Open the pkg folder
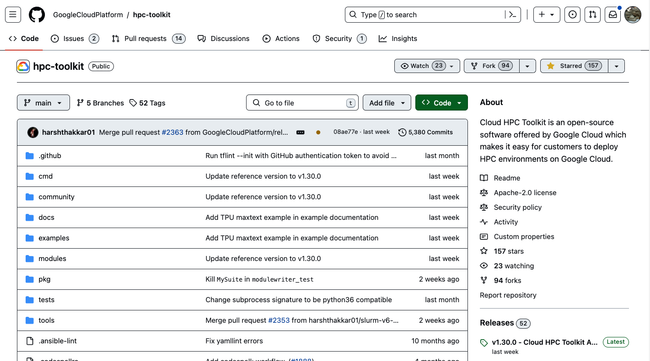 44,279
